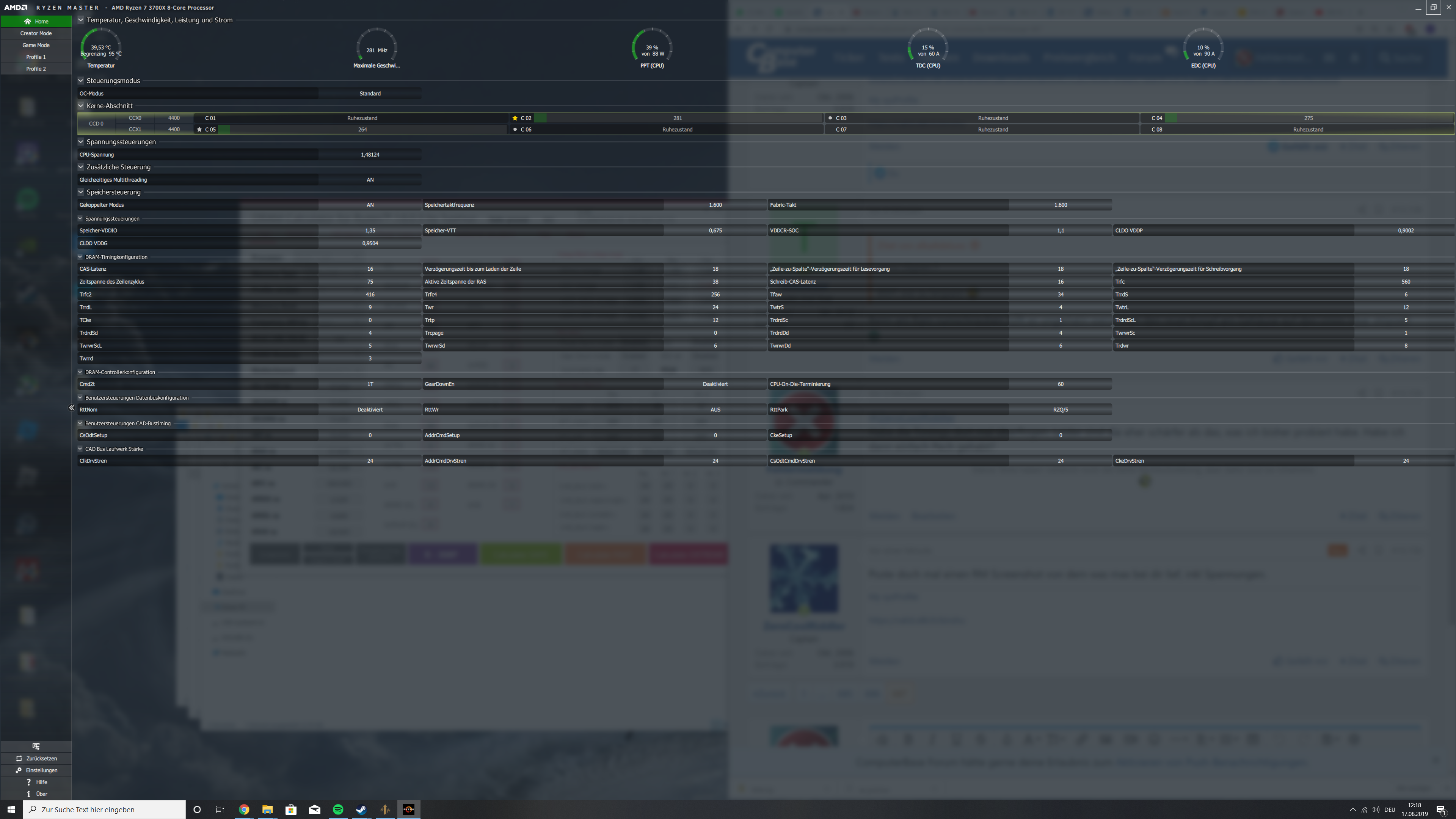
Task: Toggle Gekoppelter Modus AN value
Action: 370,205
